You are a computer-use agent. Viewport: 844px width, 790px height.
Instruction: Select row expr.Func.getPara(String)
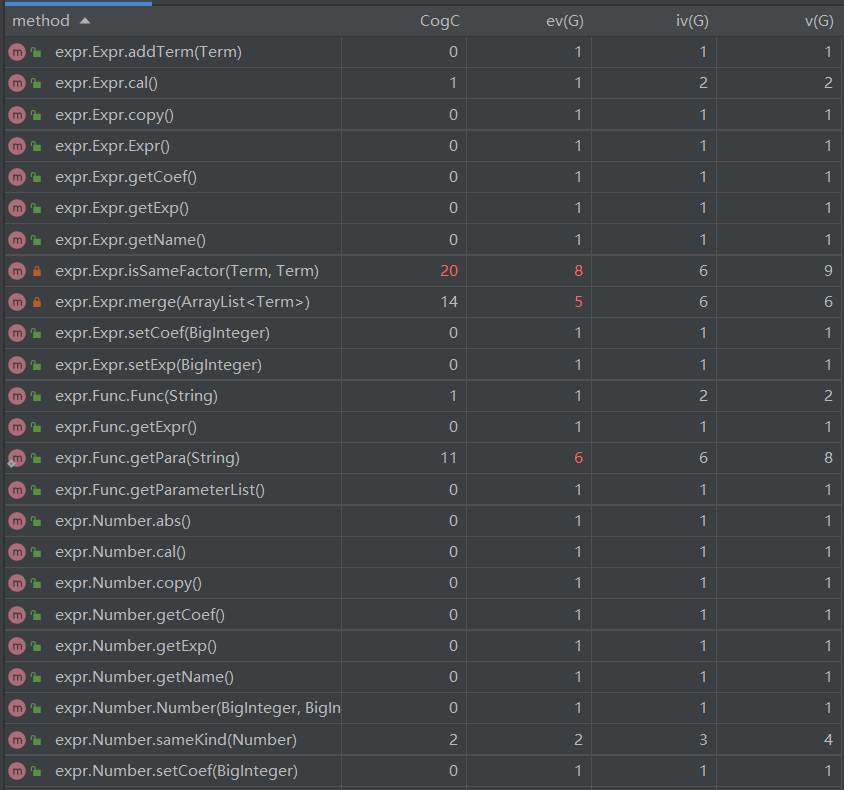[x=423, y=459]
